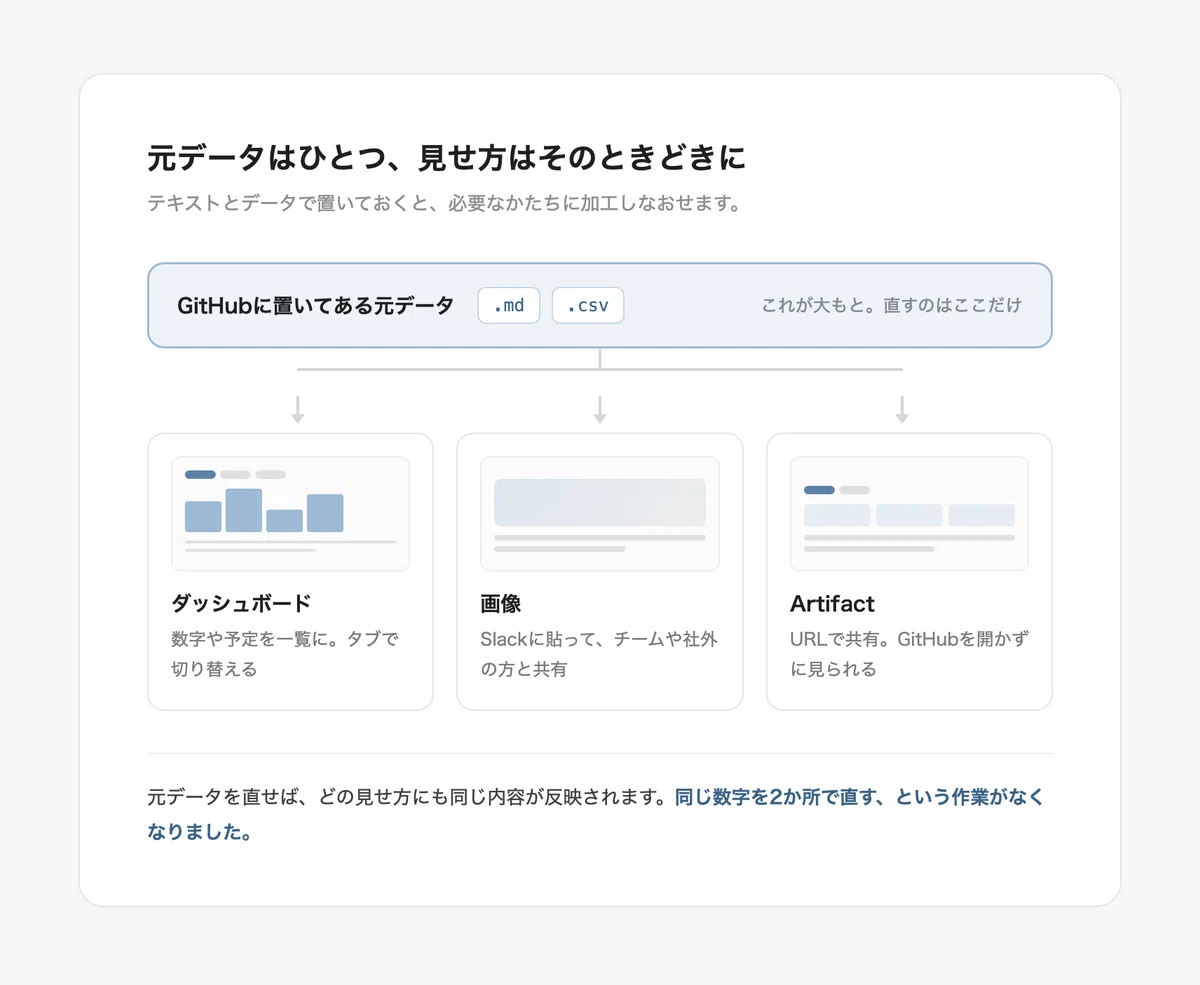Open the Artifact card thumbnail
Screen dimensions: 1200x985
tap(909, 513)
